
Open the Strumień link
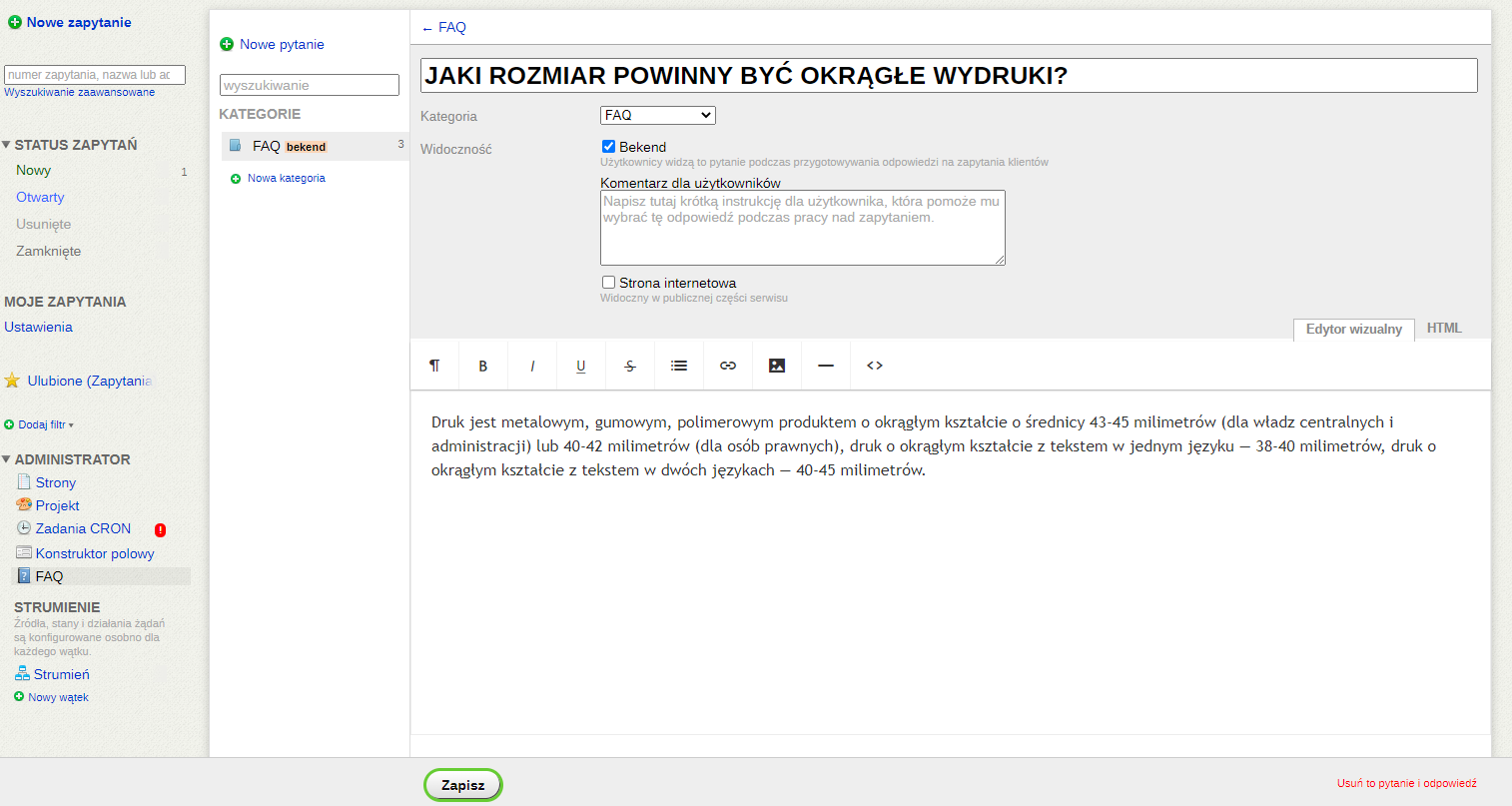tap(62, 674)
